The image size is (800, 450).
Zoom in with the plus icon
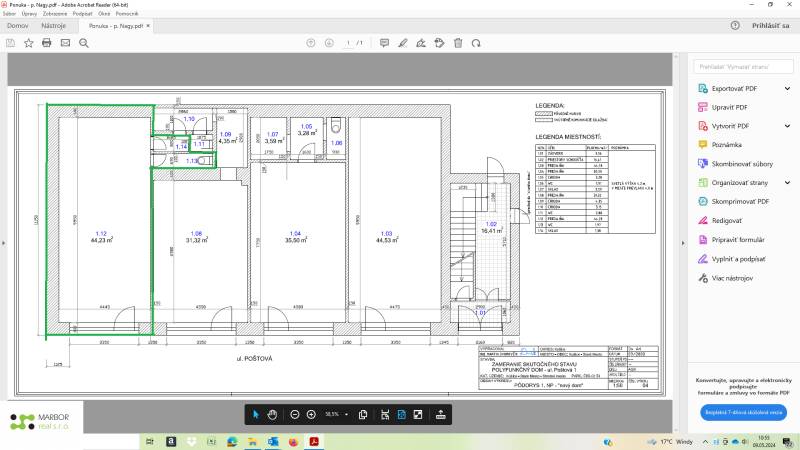pos(311,414)
